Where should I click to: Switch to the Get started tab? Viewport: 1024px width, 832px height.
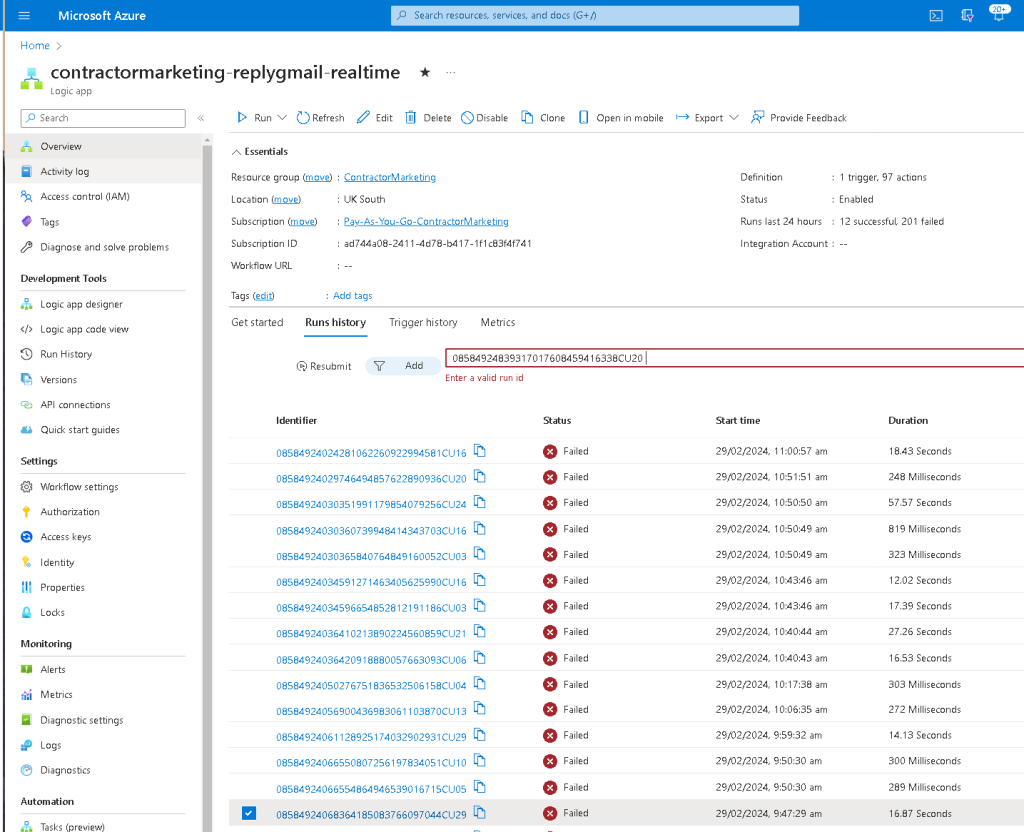(x=257, y=322)
